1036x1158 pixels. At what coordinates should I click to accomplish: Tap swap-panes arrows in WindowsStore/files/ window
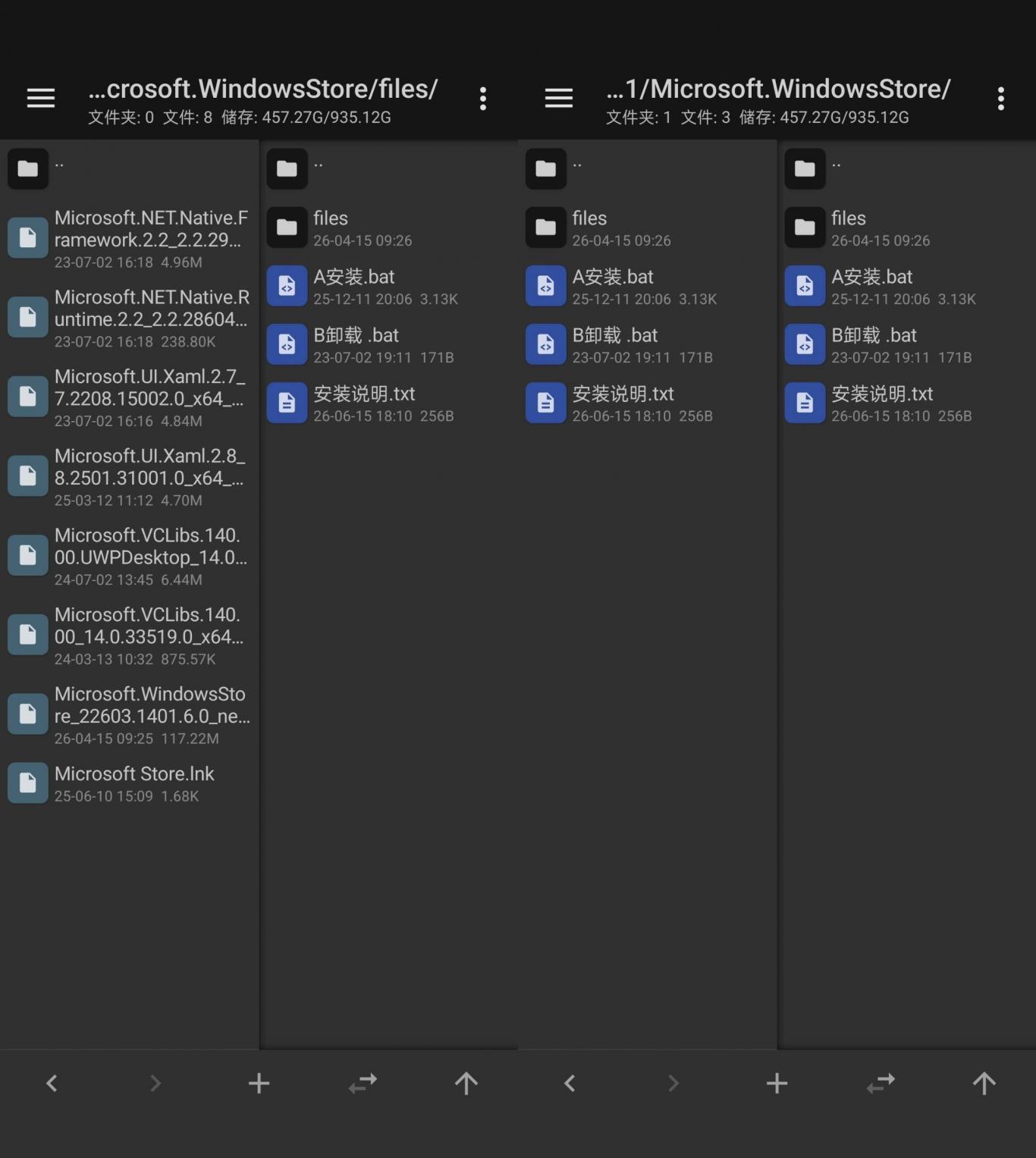(x=363, y=1083)
